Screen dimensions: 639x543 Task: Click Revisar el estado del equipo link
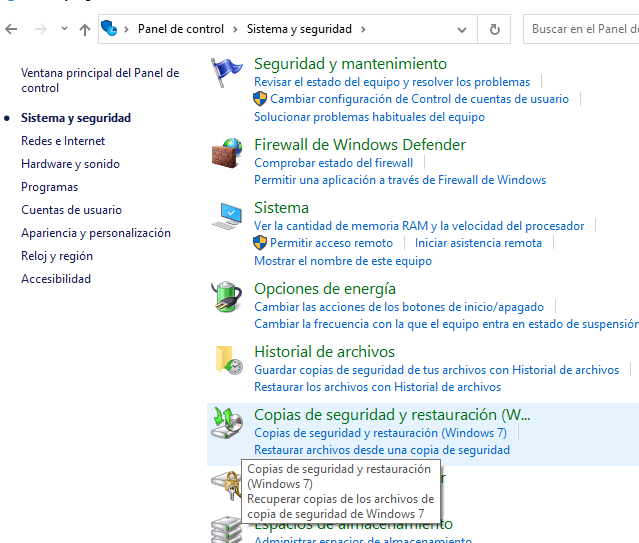[x=392, y=82]
